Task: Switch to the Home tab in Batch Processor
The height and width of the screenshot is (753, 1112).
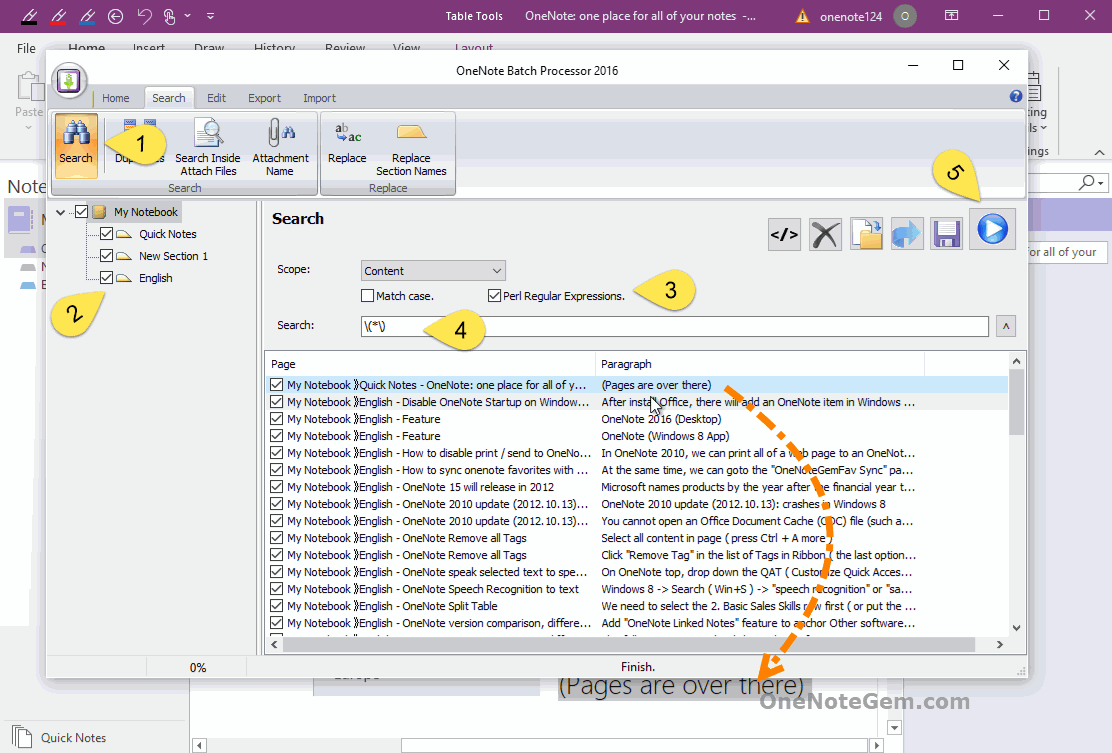Action: point(116,98)
